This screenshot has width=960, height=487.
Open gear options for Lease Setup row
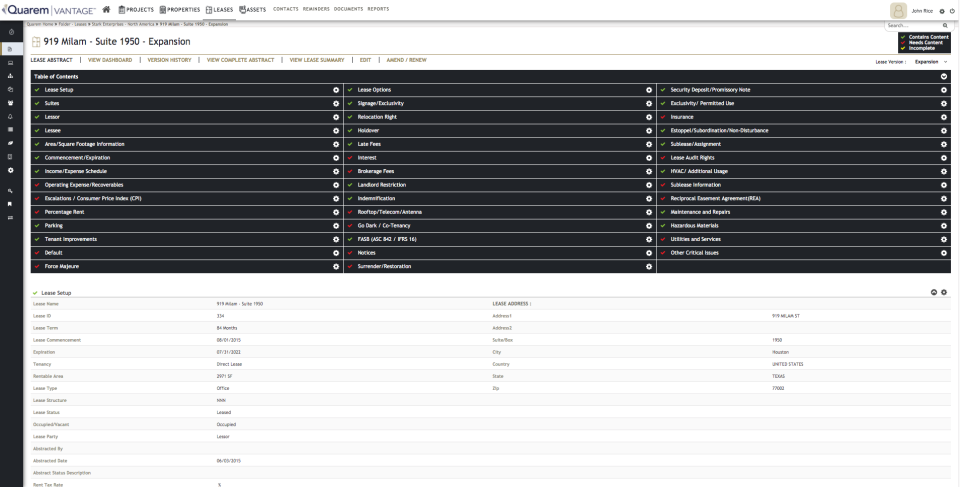336,90
